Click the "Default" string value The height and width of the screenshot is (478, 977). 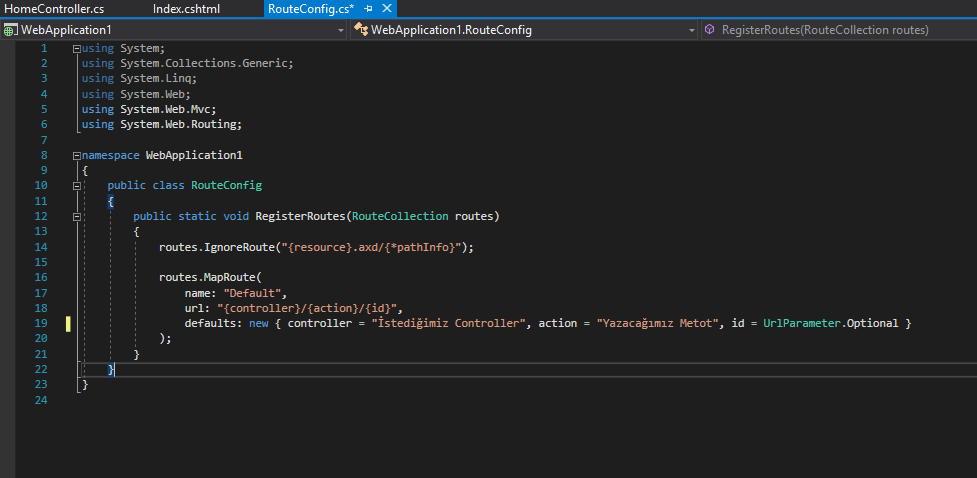[252, 292]
